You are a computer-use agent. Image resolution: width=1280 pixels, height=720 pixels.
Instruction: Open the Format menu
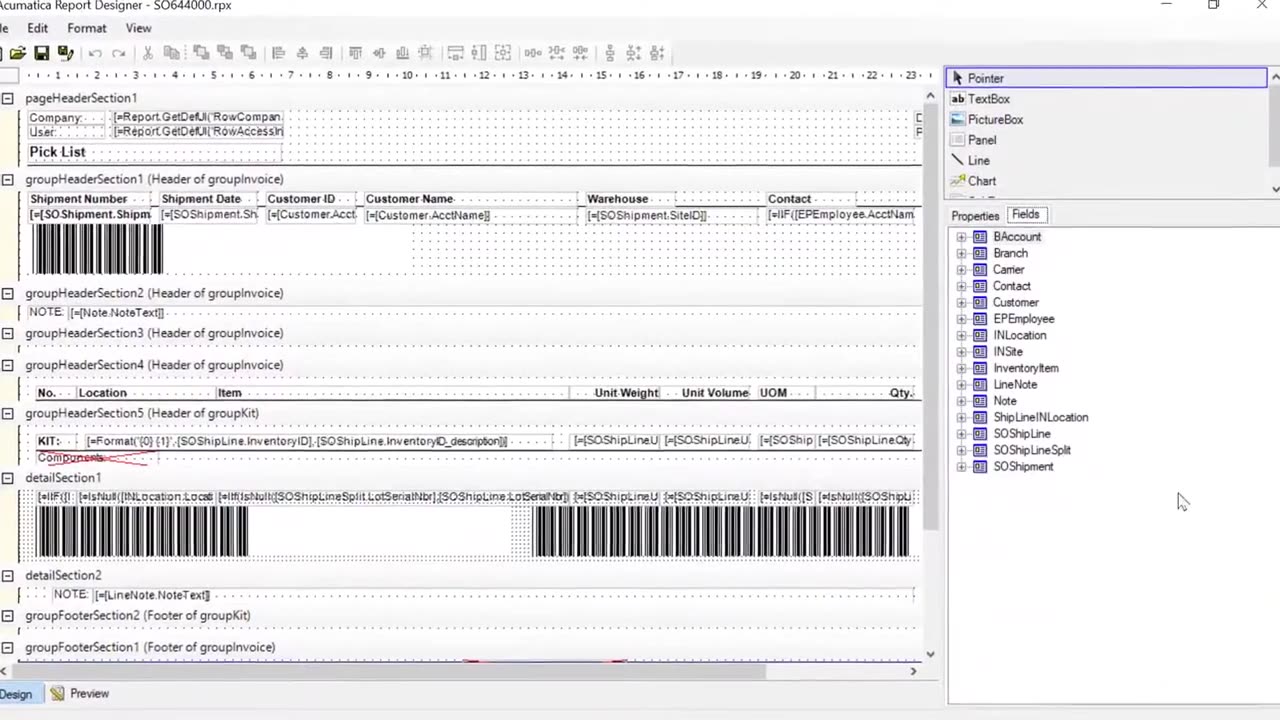click(x=87, y=28)
